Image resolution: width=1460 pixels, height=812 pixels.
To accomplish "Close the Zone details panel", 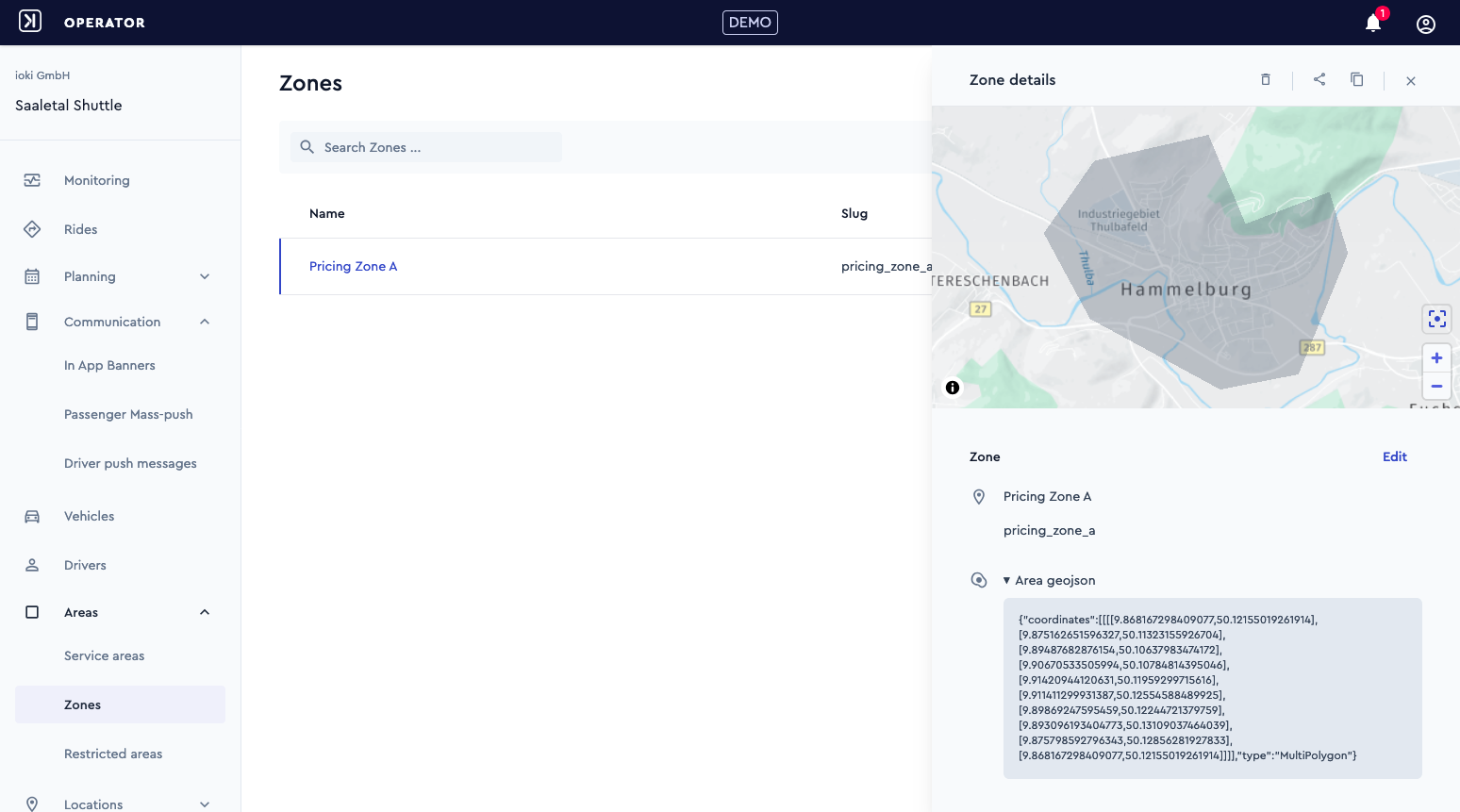I will (x=1411, y=81).
